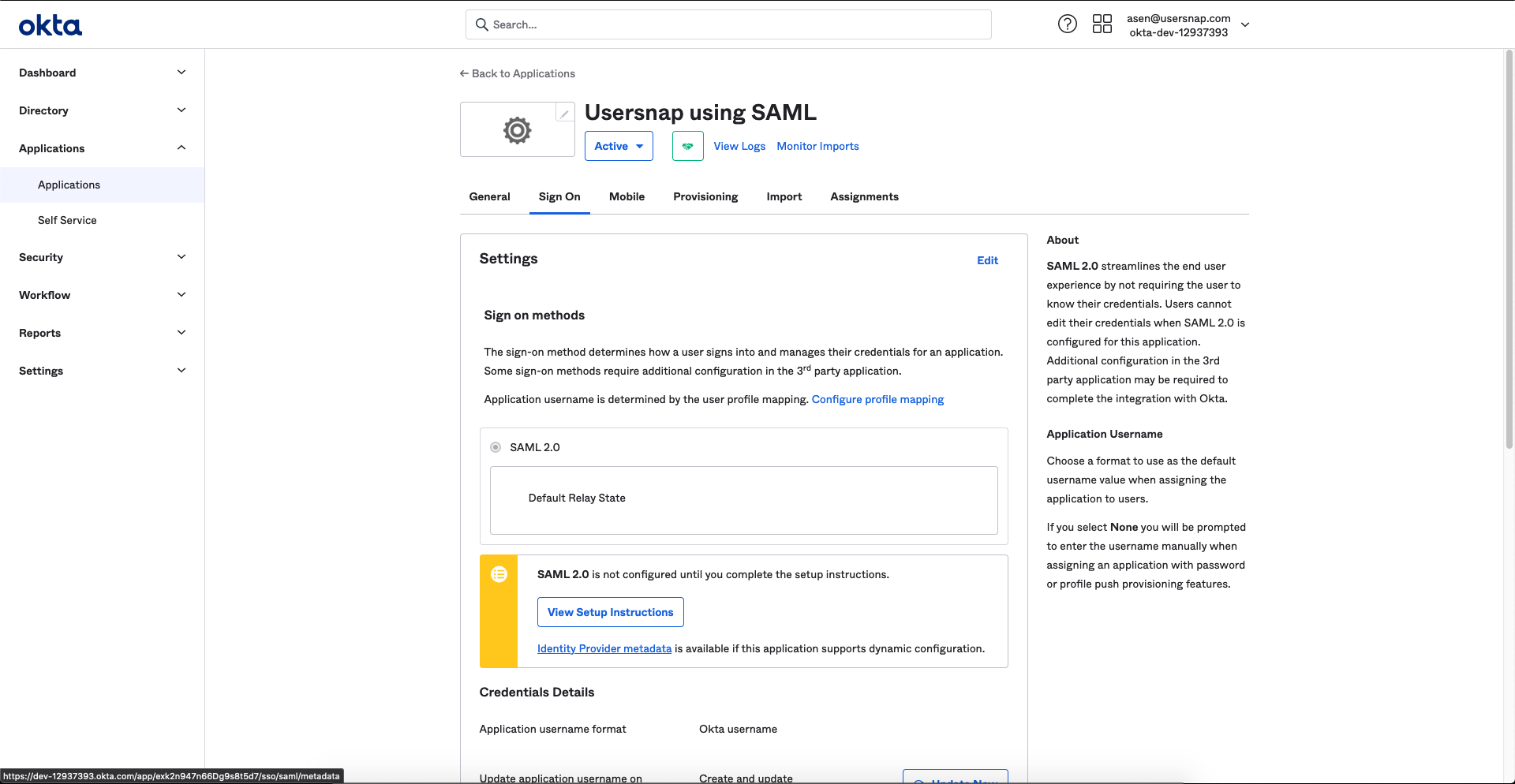1515x784 pixels.
Task: Click the 'Application username format' label
Action: (x=552, y=729)
